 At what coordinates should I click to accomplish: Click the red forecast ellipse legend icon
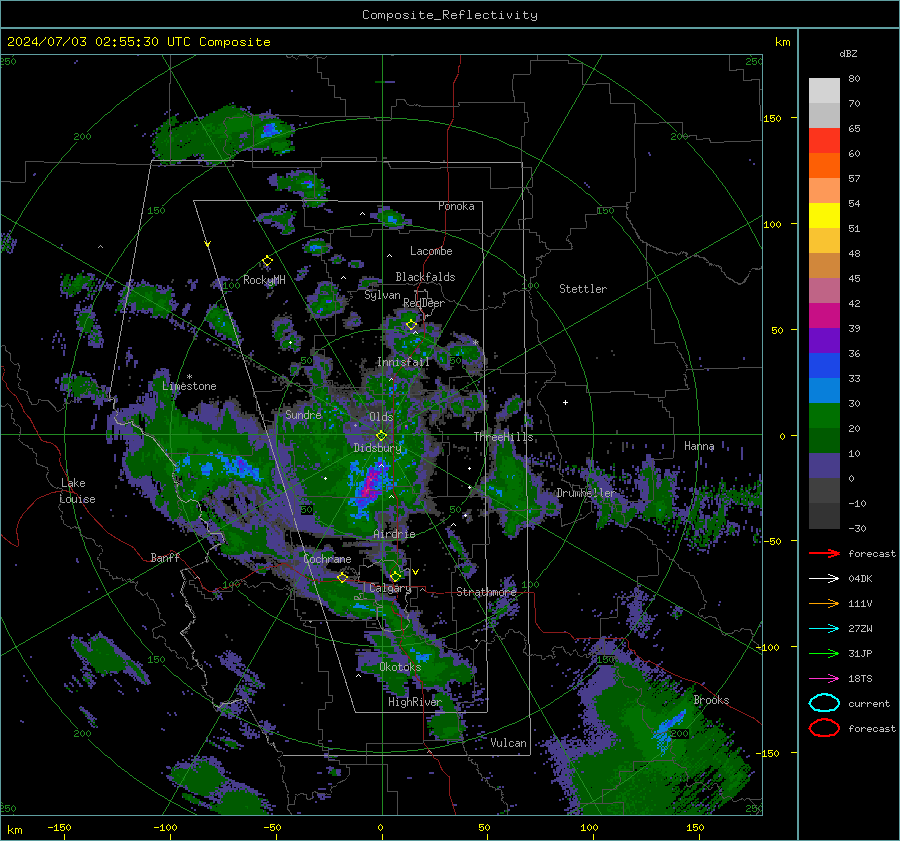(x=824, y=728)
